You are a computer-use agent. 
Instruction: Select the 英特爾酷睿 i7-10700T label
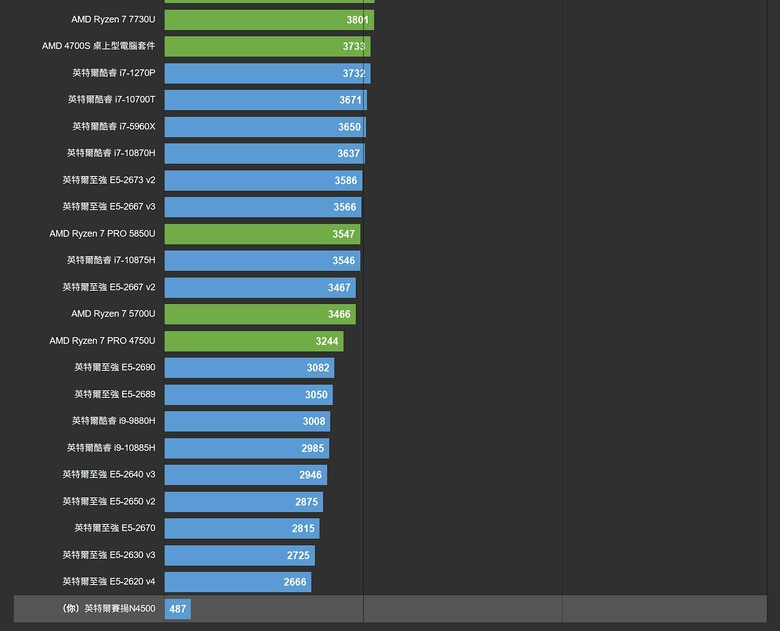pyautogui.click(x=111, y=100)
